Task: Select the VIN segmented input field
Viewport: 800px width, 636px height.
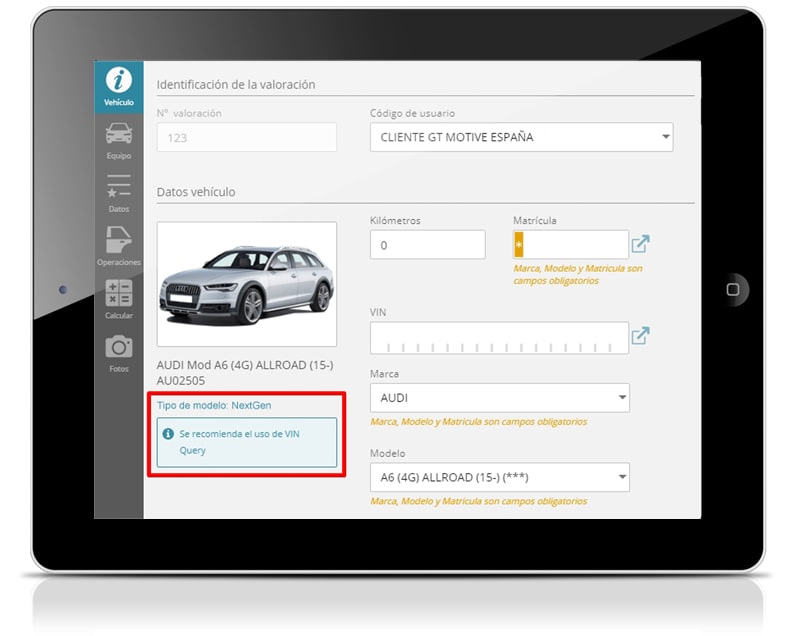Action: coord(499,338)
